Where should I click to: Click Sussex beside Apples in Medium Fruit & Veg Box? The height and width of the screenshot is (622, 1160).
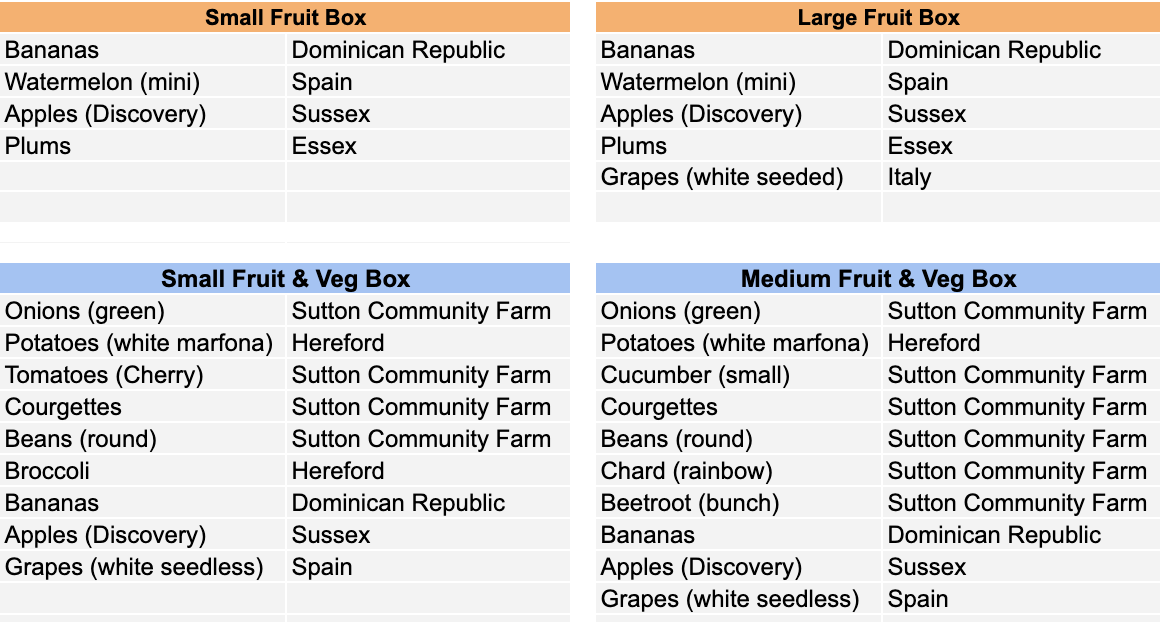tap(1022, 567)
